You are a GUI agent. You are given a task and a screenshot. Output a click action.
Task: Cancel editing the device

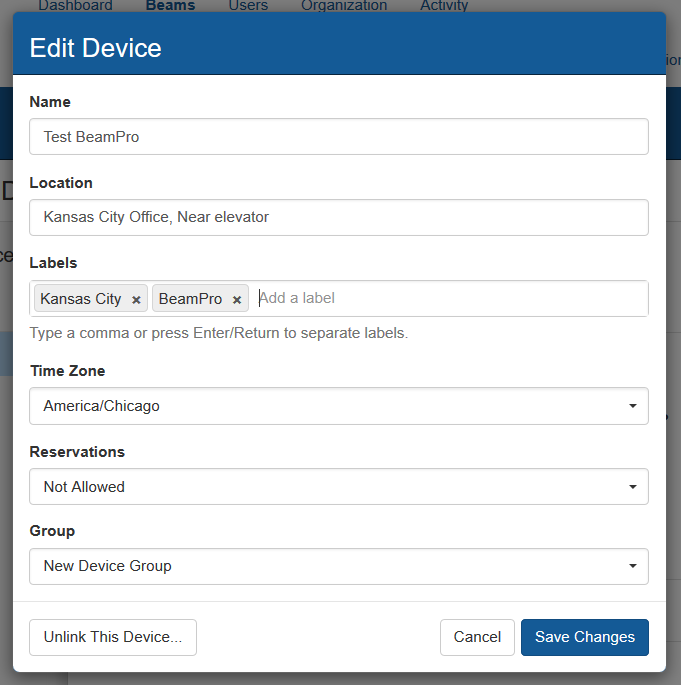[x=477, y=637]
